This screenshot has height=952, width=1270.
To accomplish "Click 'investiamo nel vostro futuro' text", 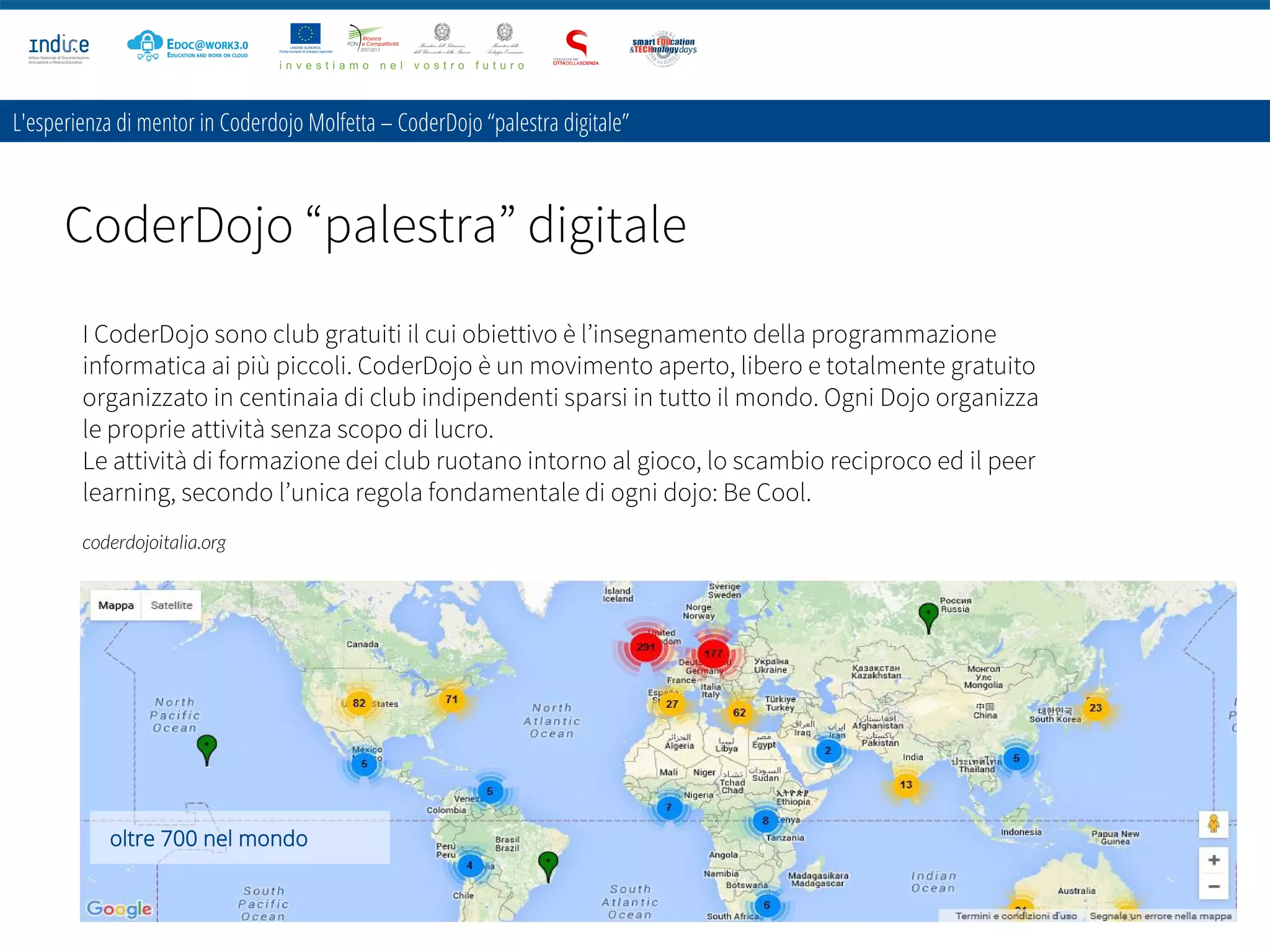I will (402, 66).
